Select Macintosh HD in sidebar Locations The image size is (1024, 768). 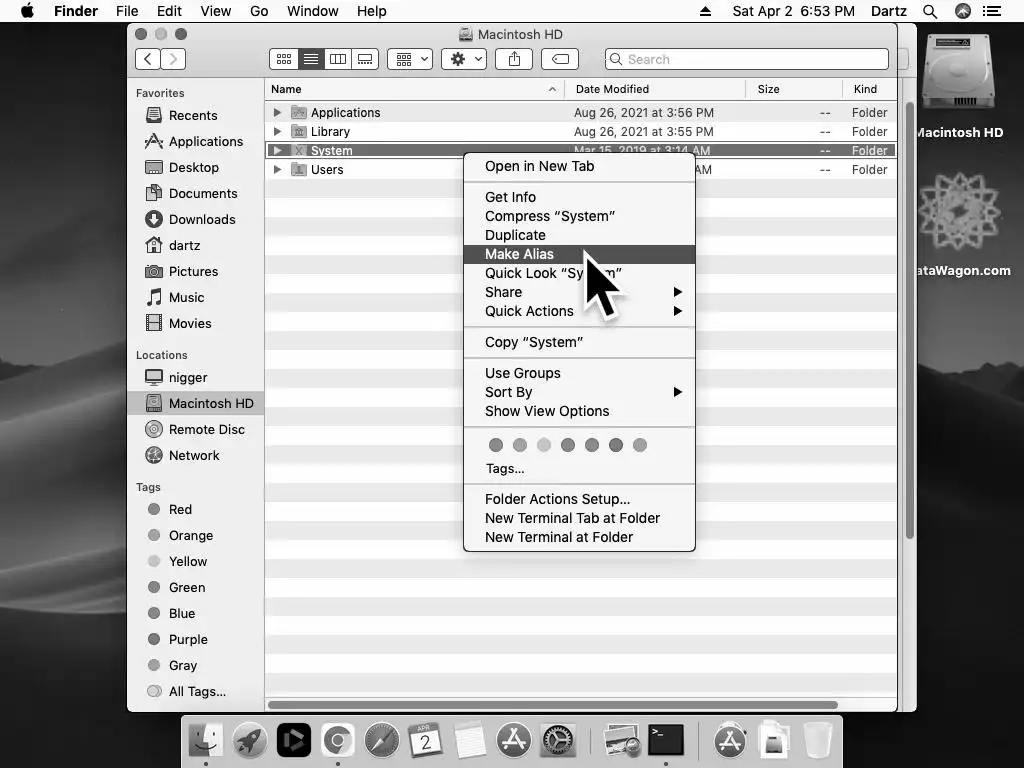196,404
